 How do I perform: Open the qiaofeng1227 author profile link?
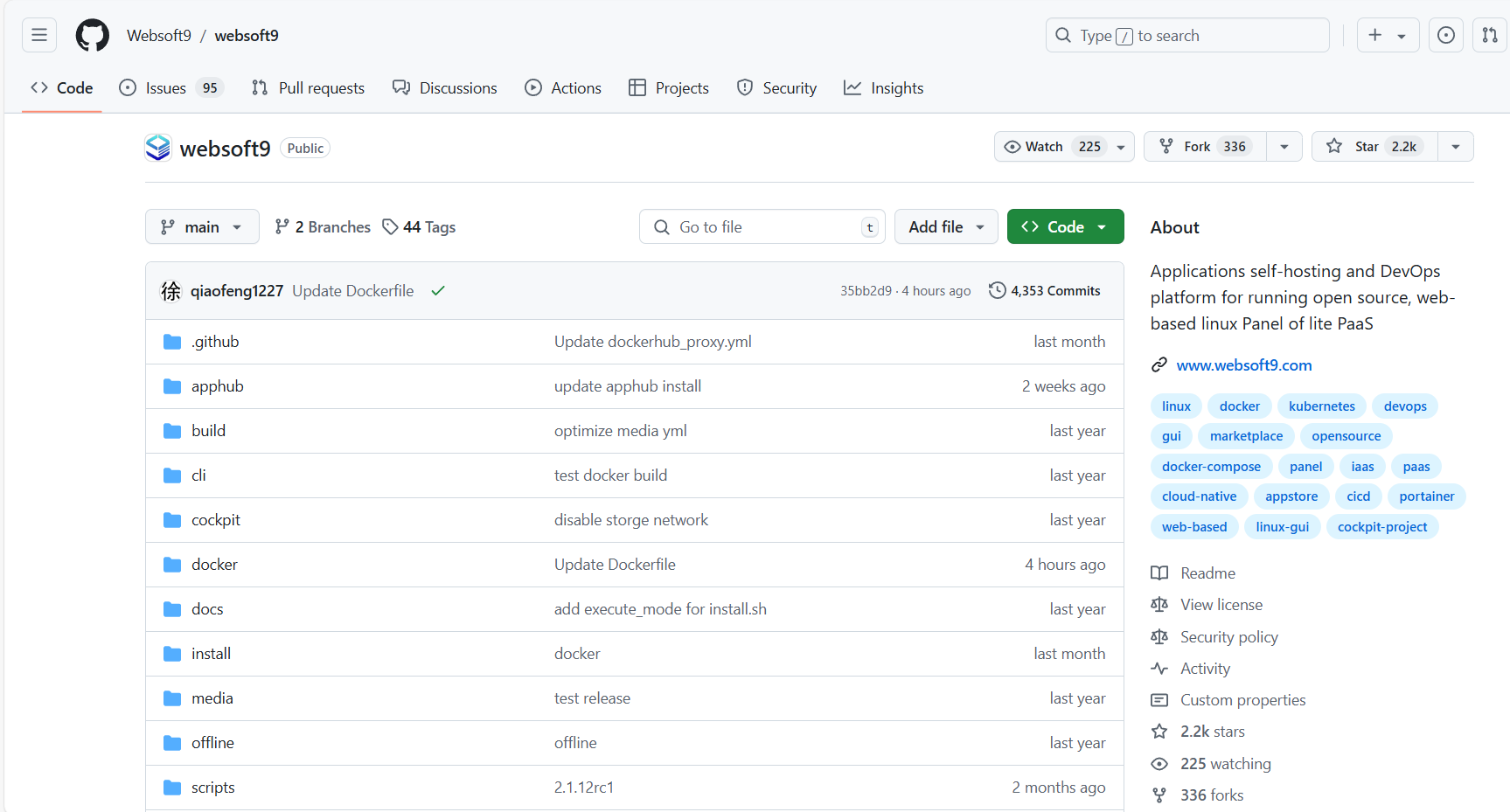point(237,291)
